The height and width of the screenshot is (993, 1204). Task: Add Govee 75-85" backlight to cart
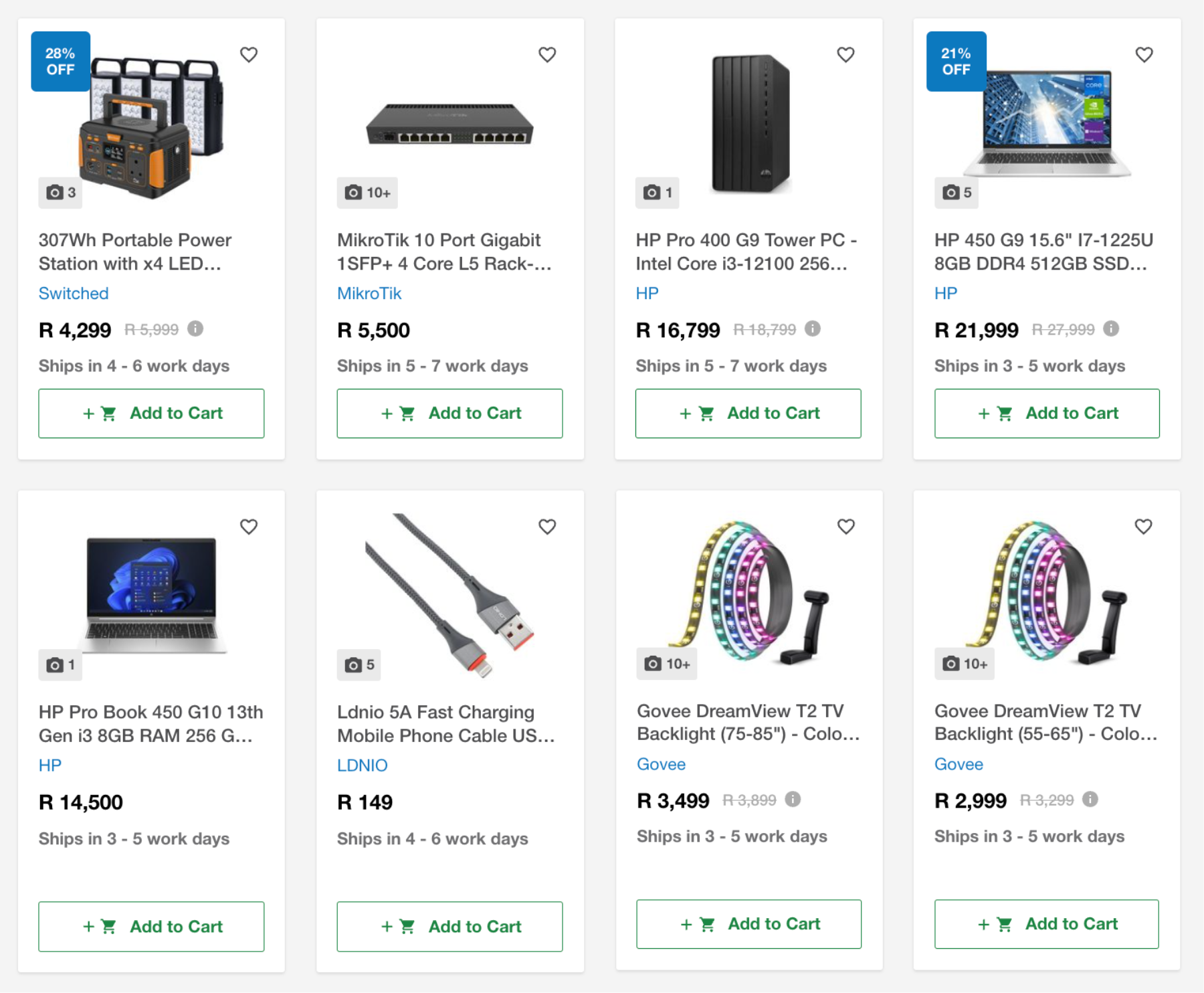pos(748,924)
